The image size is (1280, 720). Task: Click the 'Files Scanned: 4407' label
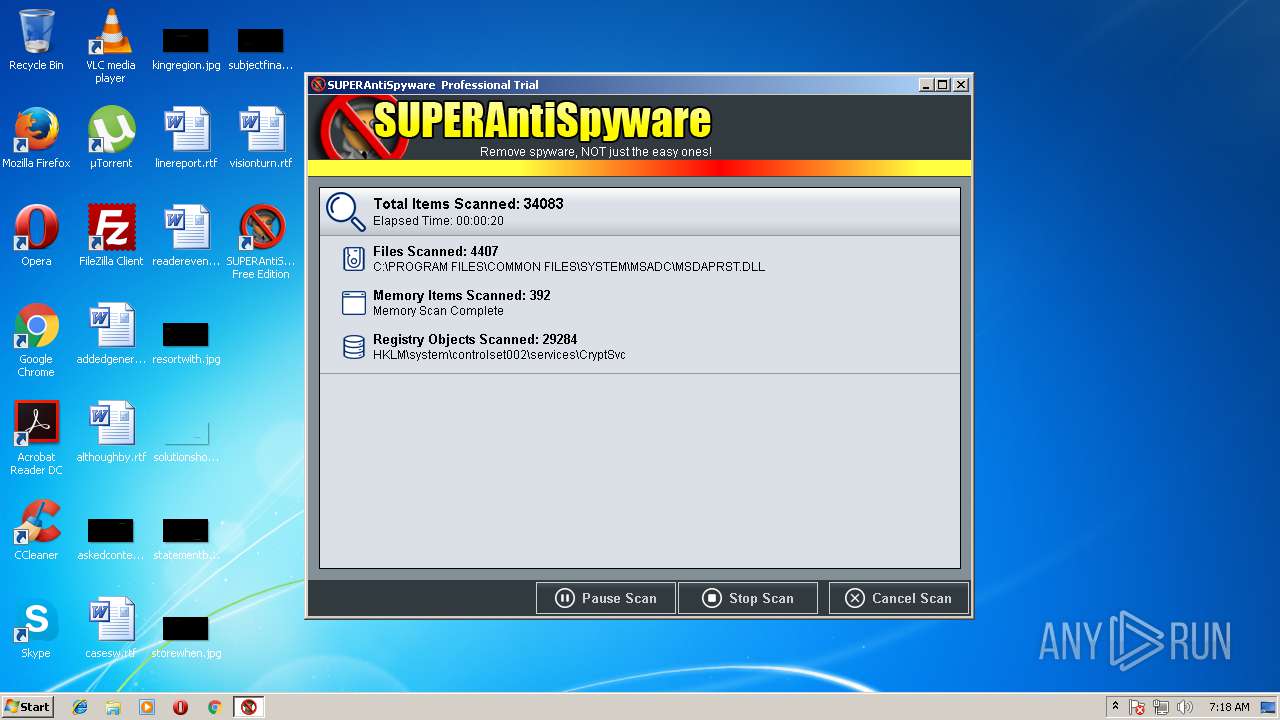tap(435, 252)
